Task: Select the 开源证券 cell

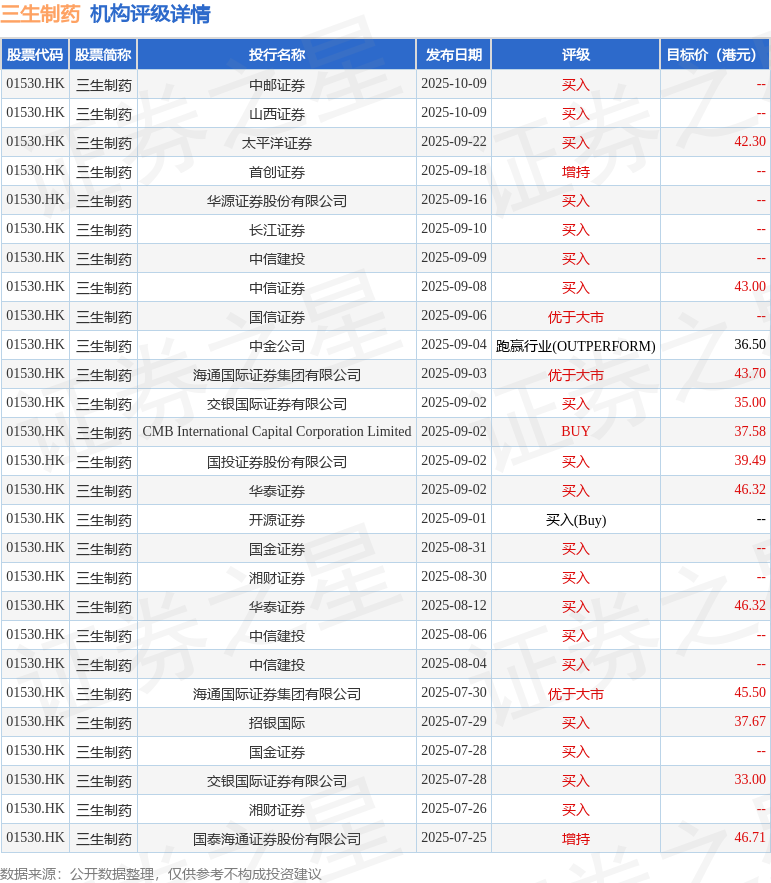Action: coord(277,520)
